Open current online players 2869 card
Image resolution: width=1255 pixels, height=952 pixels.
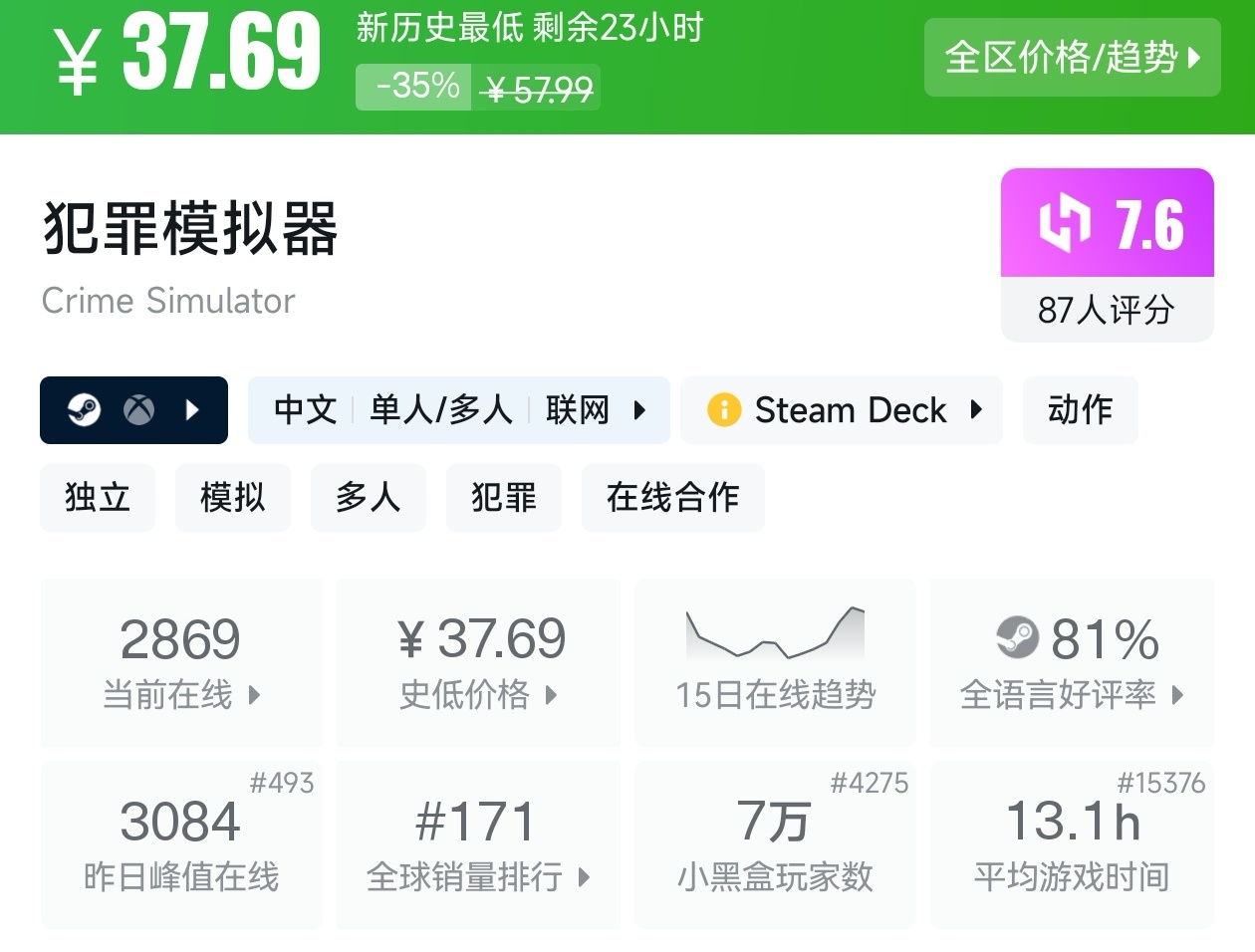pyautogui.click(x=181, y=662)
